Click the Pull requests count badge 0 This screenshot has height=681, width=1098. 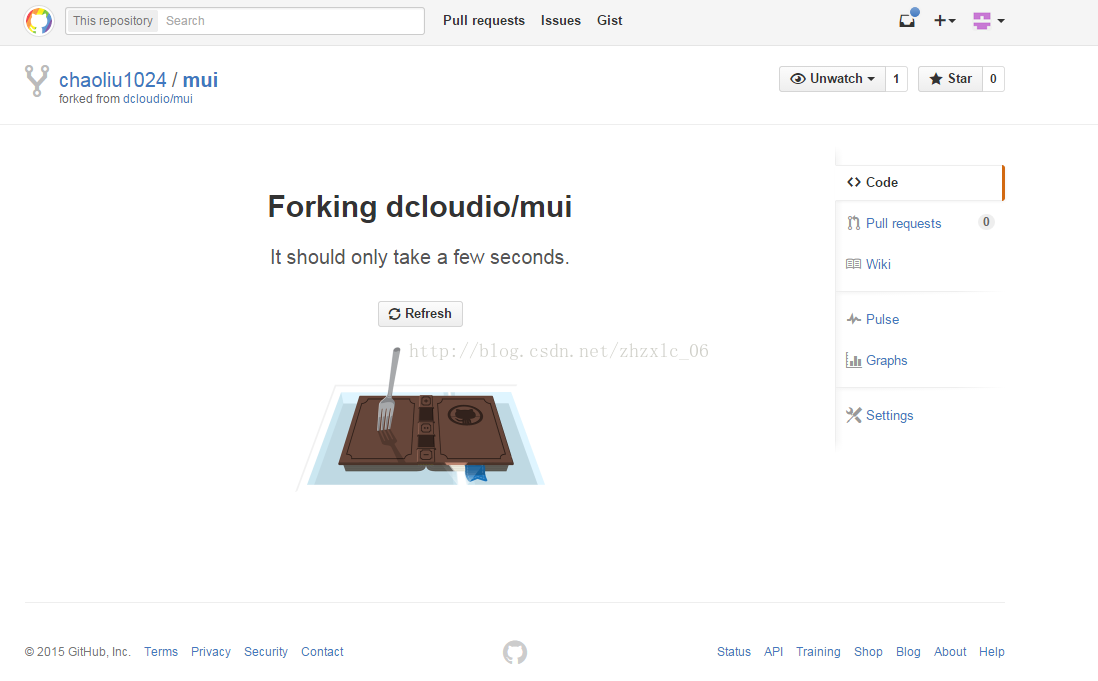[x=986, y=223]
